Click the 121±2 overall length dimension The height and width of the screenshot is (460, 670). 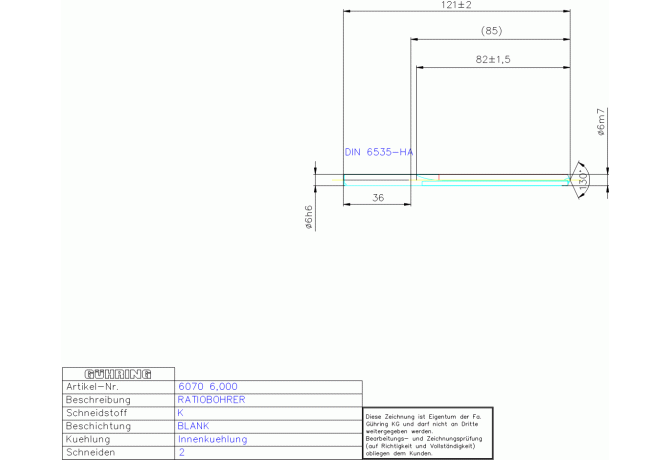(x=456, y=6)
